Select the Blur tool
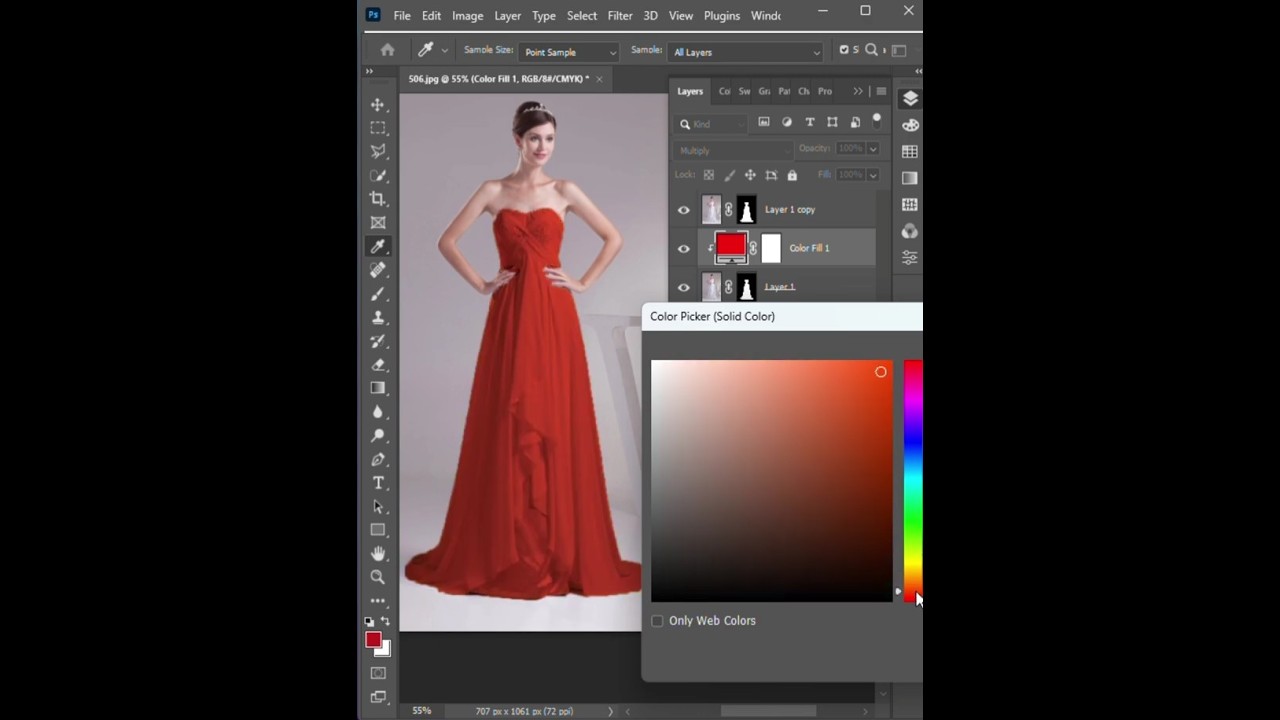The width and height of the screenshot is (1280, 720). pyautogui.click(x=378, y=412)
